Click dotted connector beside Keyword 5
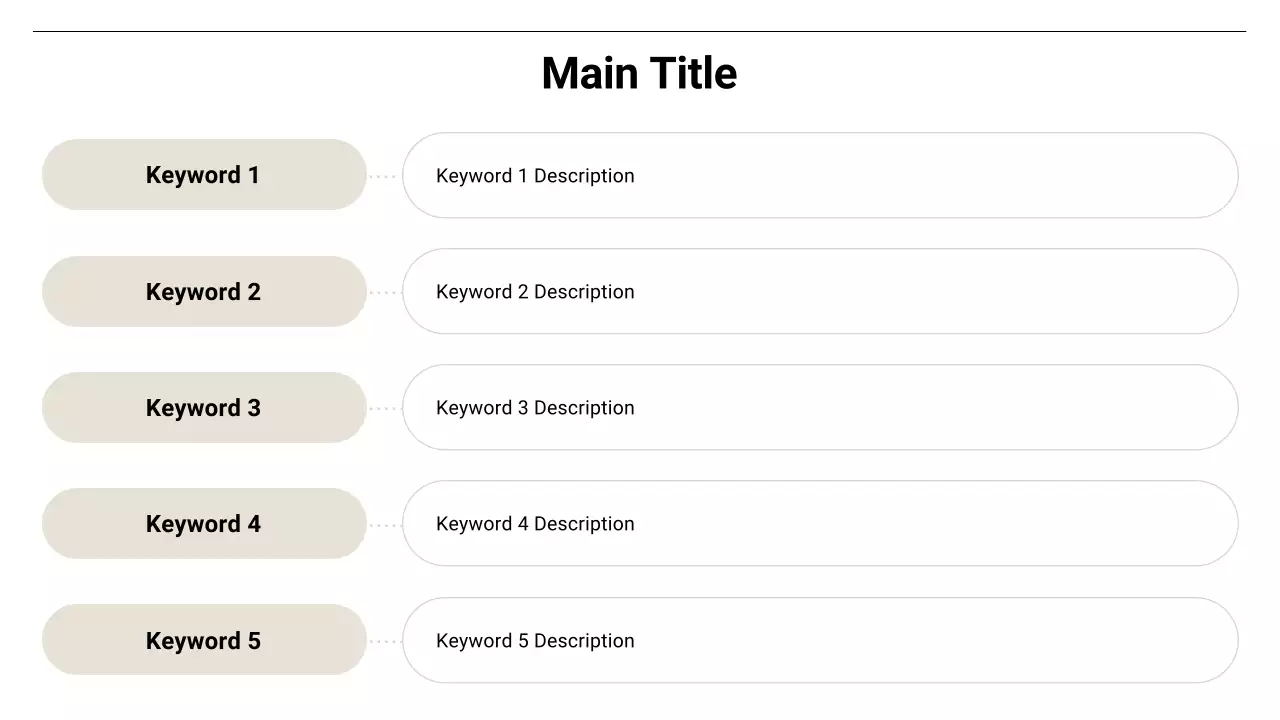 click(384, 642)
